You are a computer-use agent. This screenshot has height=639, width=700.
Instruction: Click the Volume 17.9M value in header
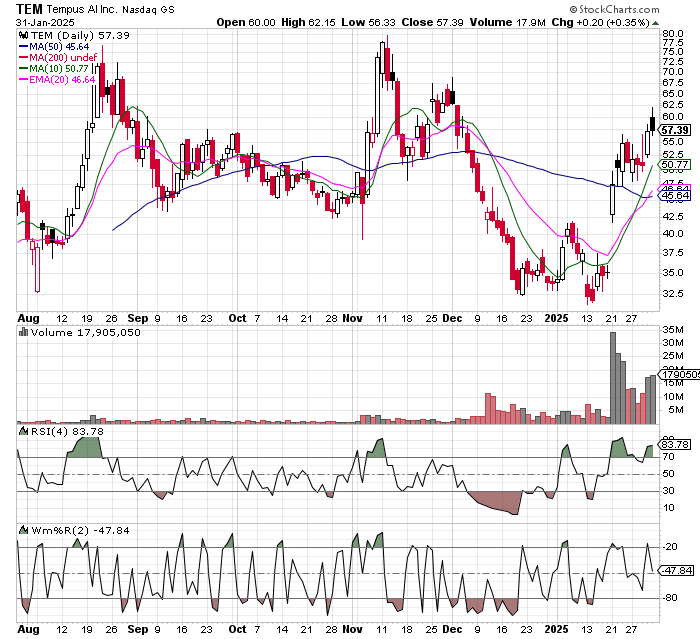pos(508,22)
